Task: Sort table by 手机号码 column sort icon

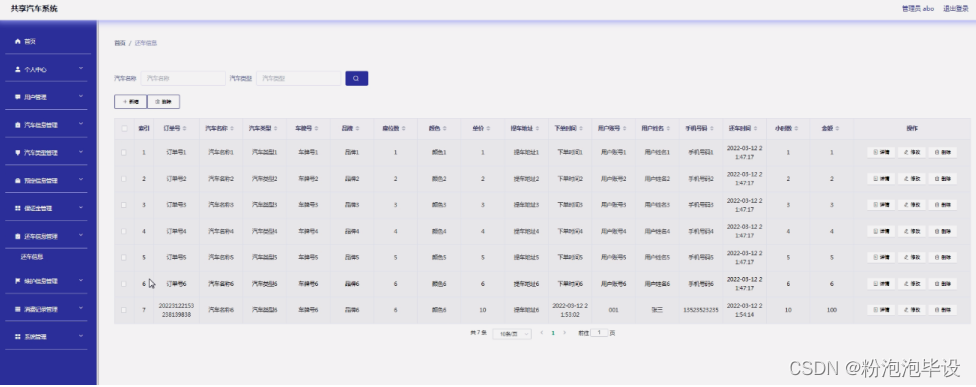Action: point(713,129)
